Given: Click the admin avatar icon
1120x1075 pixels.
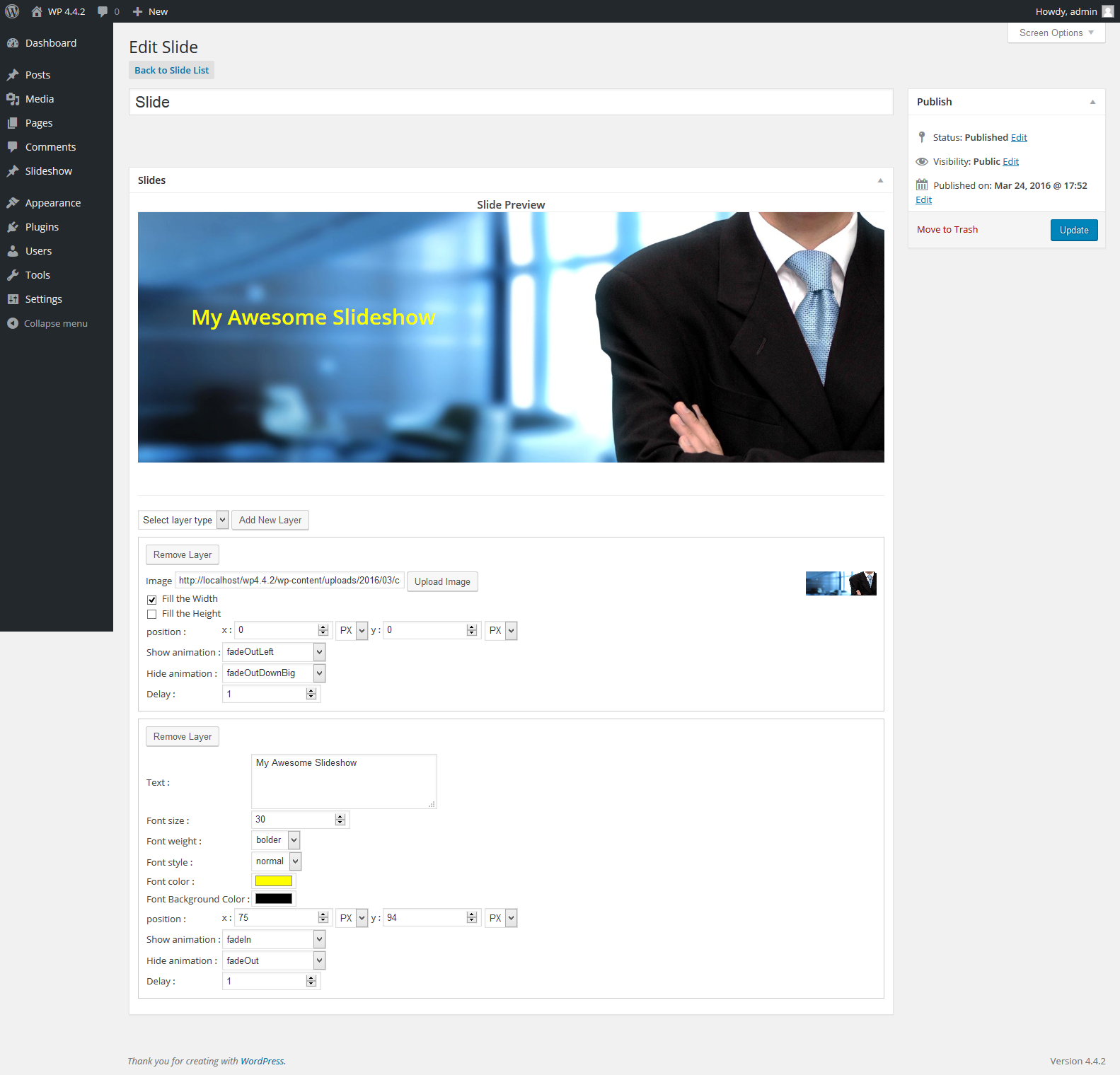Looking at the screenshot, I should [1108, 11].
